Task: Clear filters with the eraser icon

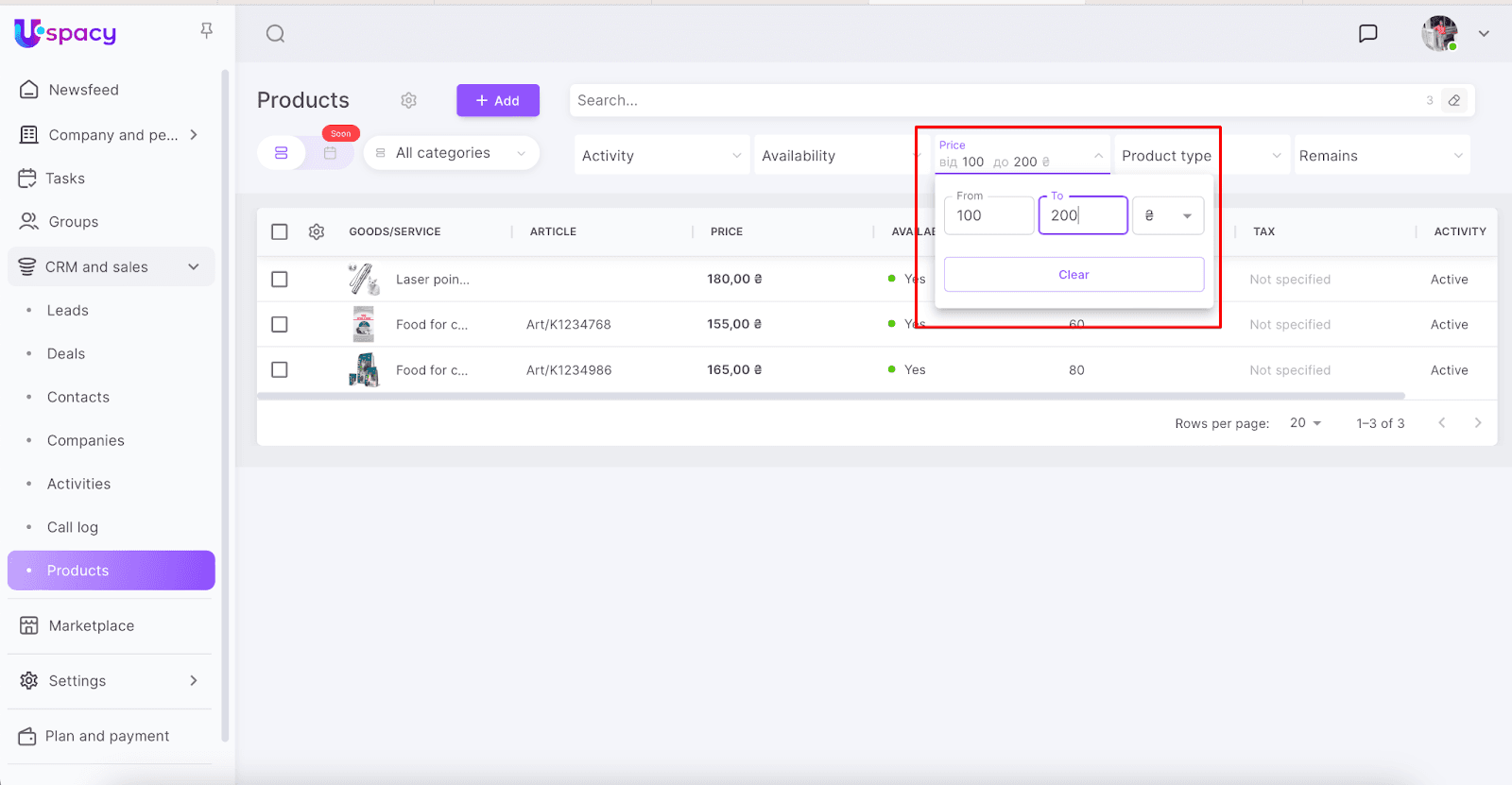Action: 1454,100
